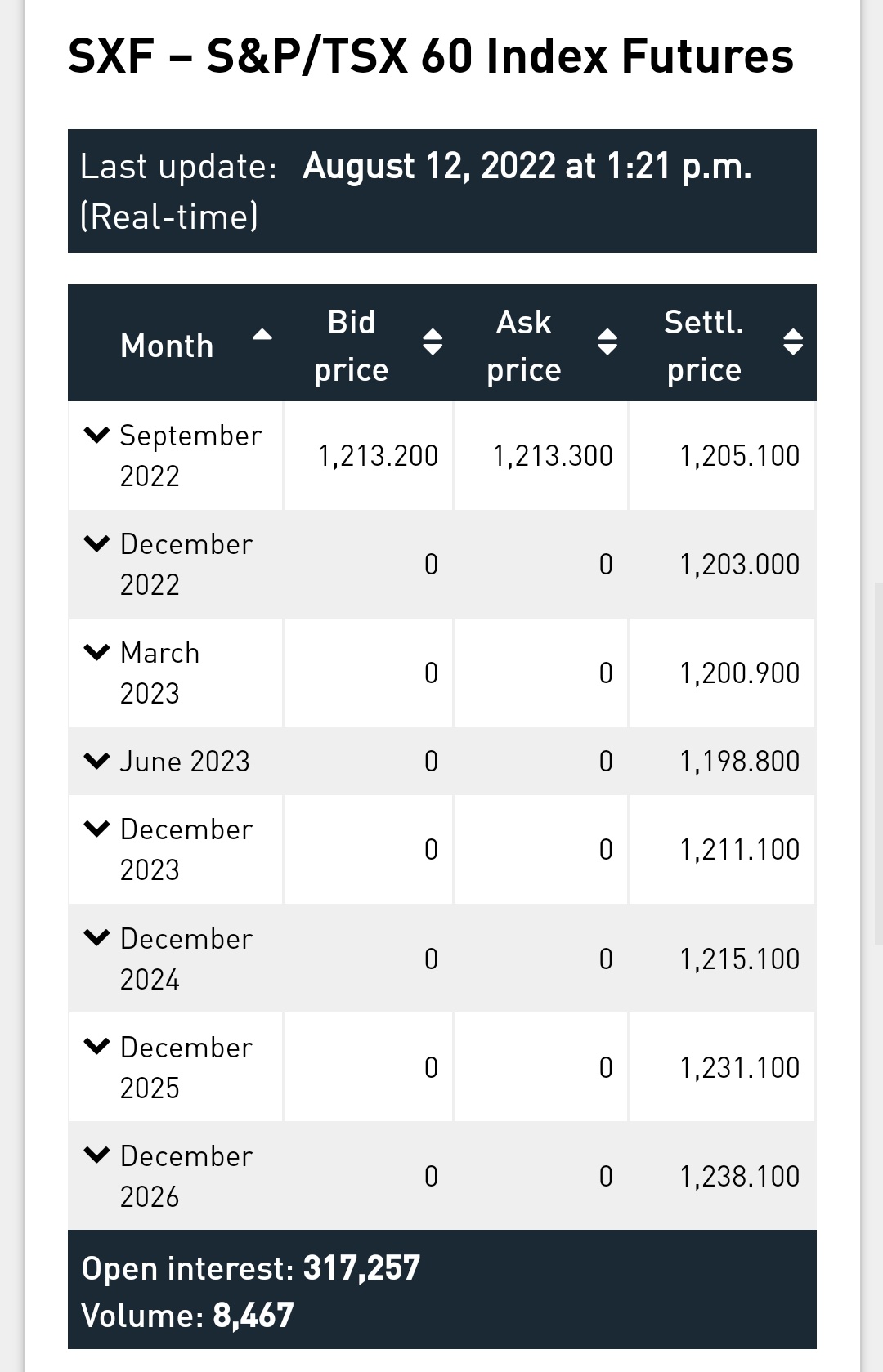Image resolution: width=883 pixels, height=1372 pixels.
Task: Select the June 2023 month label
Action: (x=185, y=762)
